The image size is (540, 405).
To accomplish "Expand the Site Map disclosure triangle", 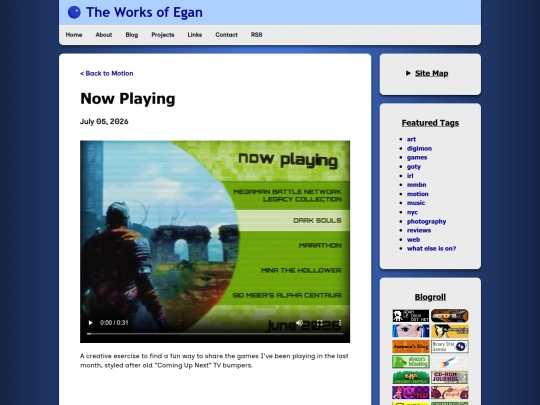I will (x=408, y=73).
